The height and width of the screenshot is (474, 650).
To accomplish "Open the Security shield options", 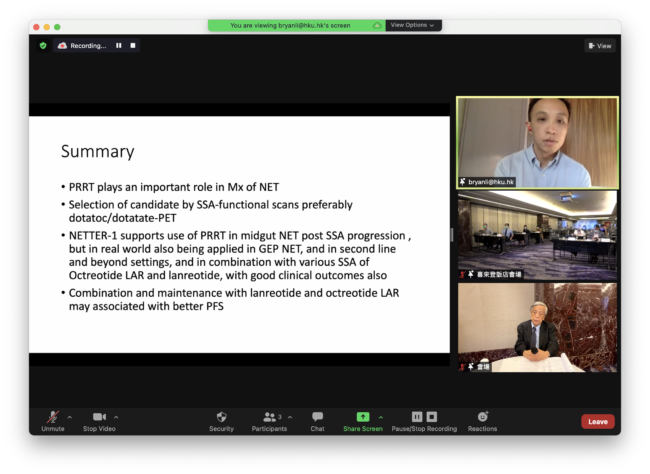I will click(x=221, y=417).
